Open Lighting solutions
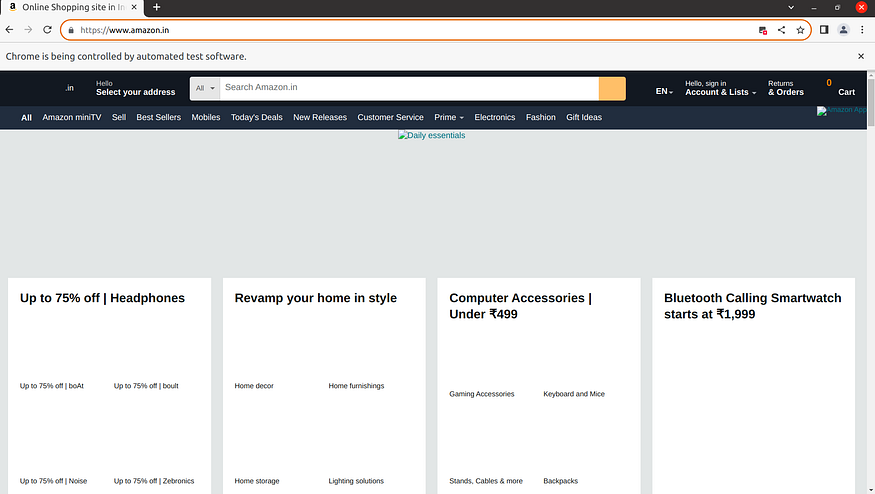The height and width of the screenshot is (494, 875). point(356,481)
